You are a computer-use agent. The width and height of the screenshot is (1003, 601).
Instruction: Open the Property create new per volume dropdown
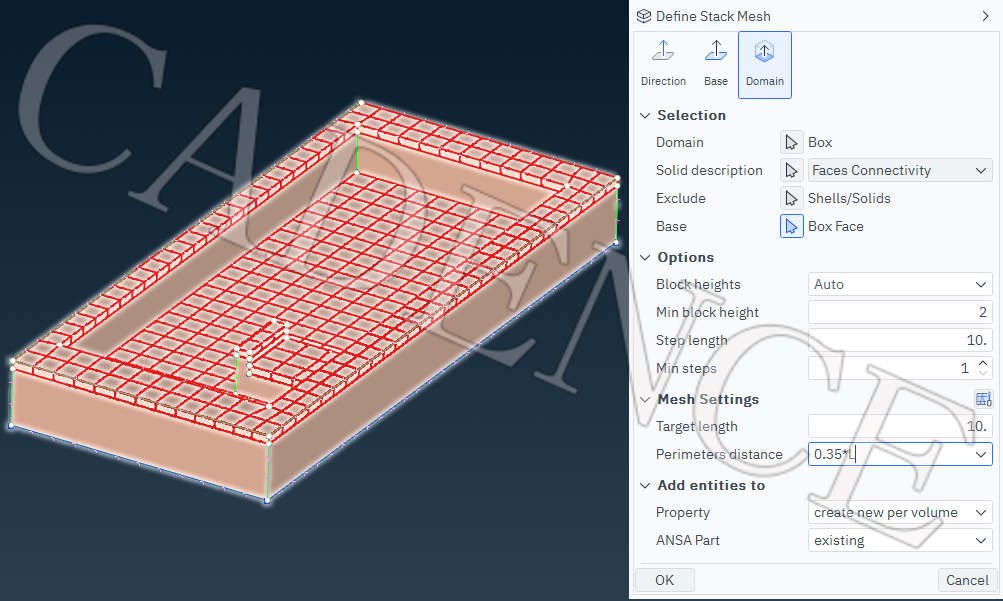(900, 512)
